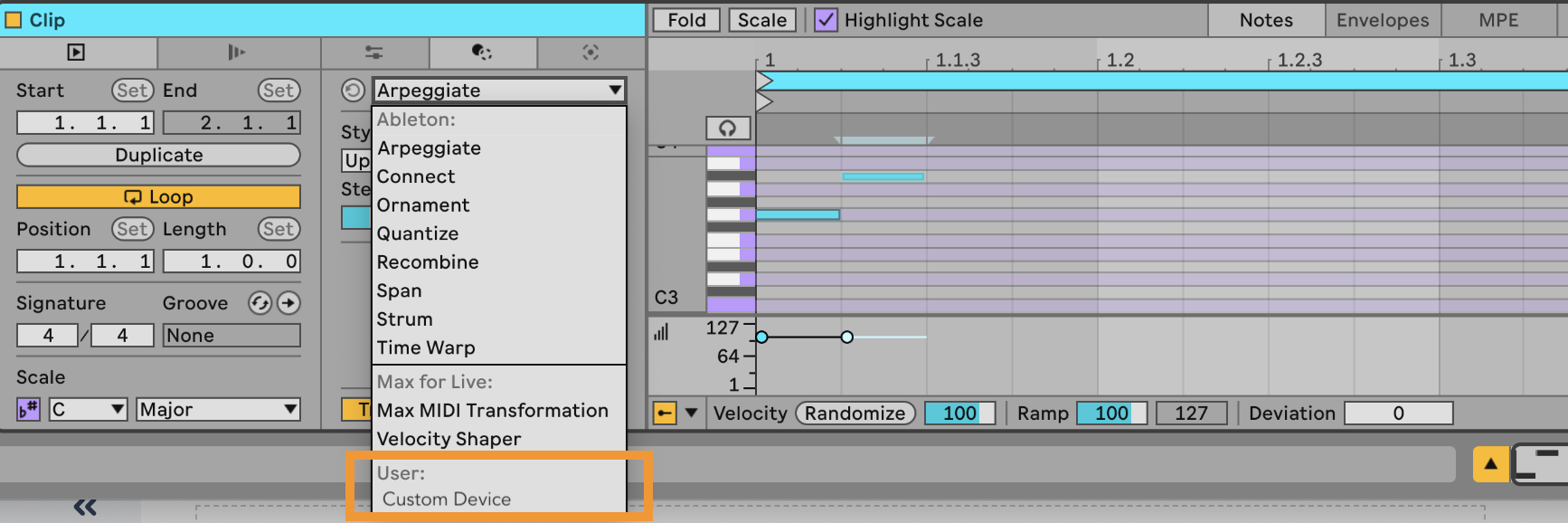This screenshot has height=523, width=1568.
Task: Click the velocity lane bars icon
Action: point(661,332)
